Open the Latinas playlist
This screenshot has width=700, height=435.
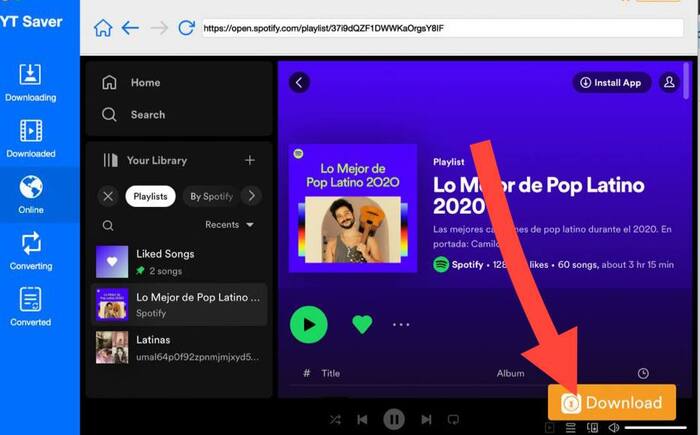click(x=180, y=347)
